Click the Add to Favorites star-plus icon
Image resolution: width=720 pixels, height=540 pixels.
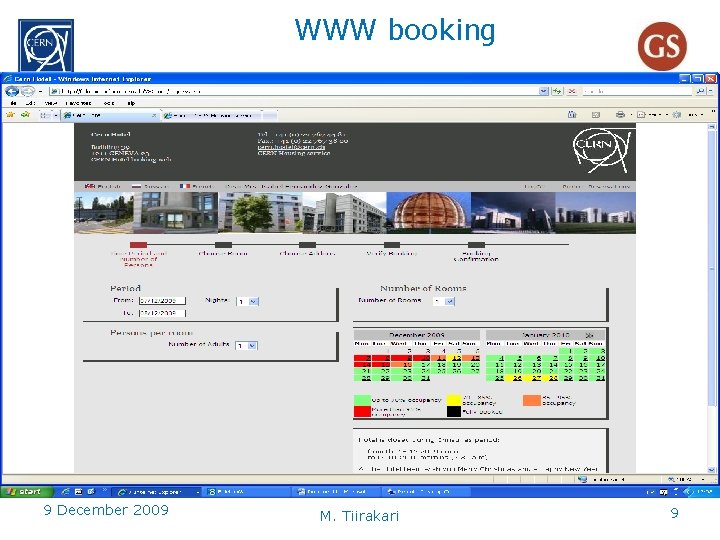[x=25, y=115]
